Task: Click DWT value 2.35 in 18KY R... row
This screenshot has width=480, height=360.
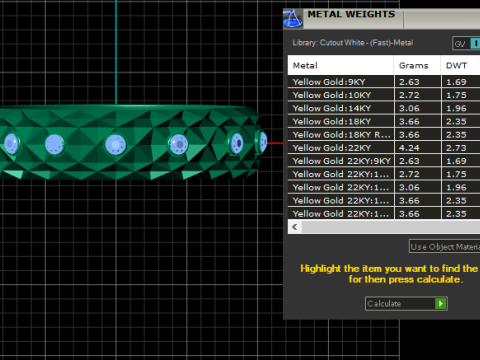Action: click(x=456, y=135)
